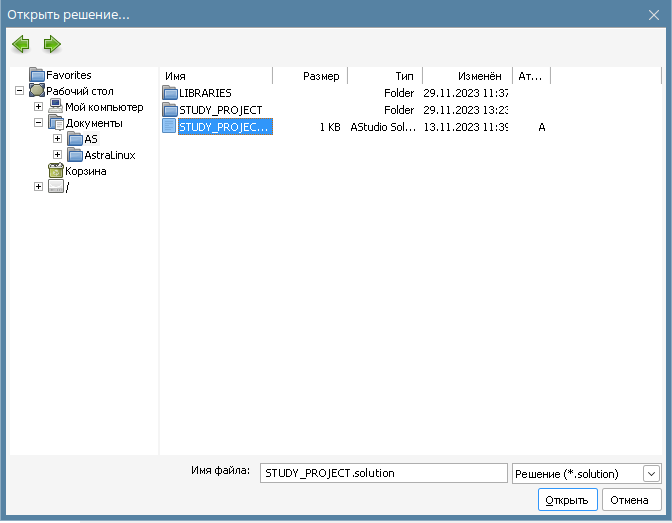The image size is (672, 523).
Task: Sort files by Имя column header
Action: coord(215,76)
